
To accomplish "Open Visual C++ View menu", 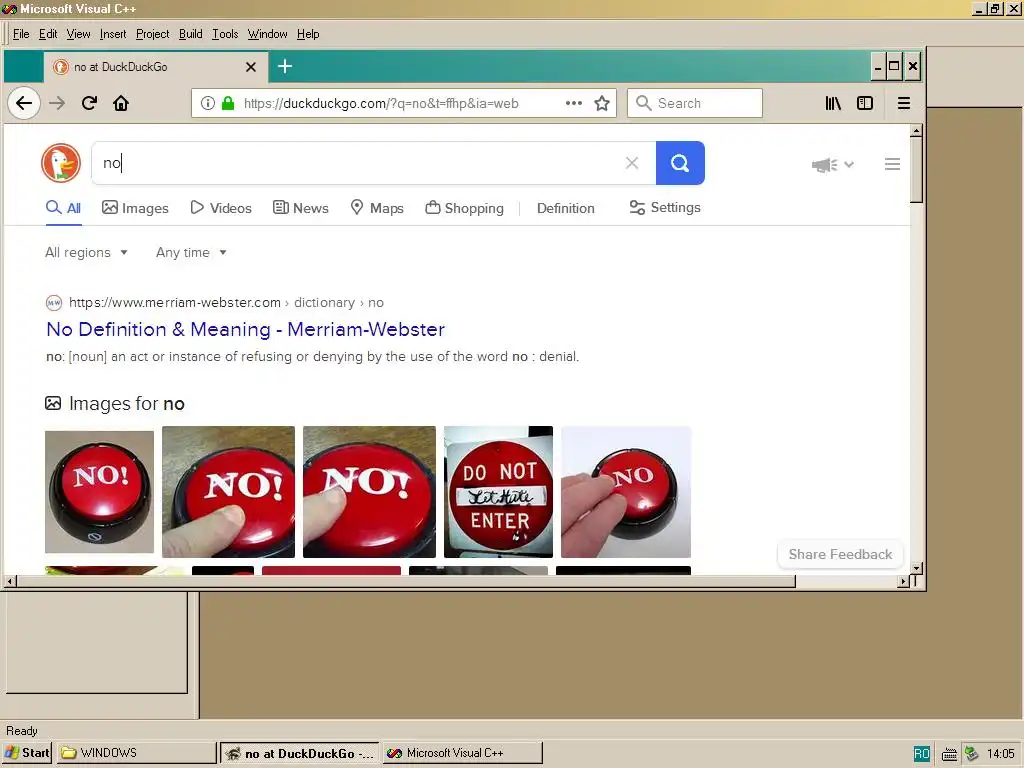I will 78,34.
